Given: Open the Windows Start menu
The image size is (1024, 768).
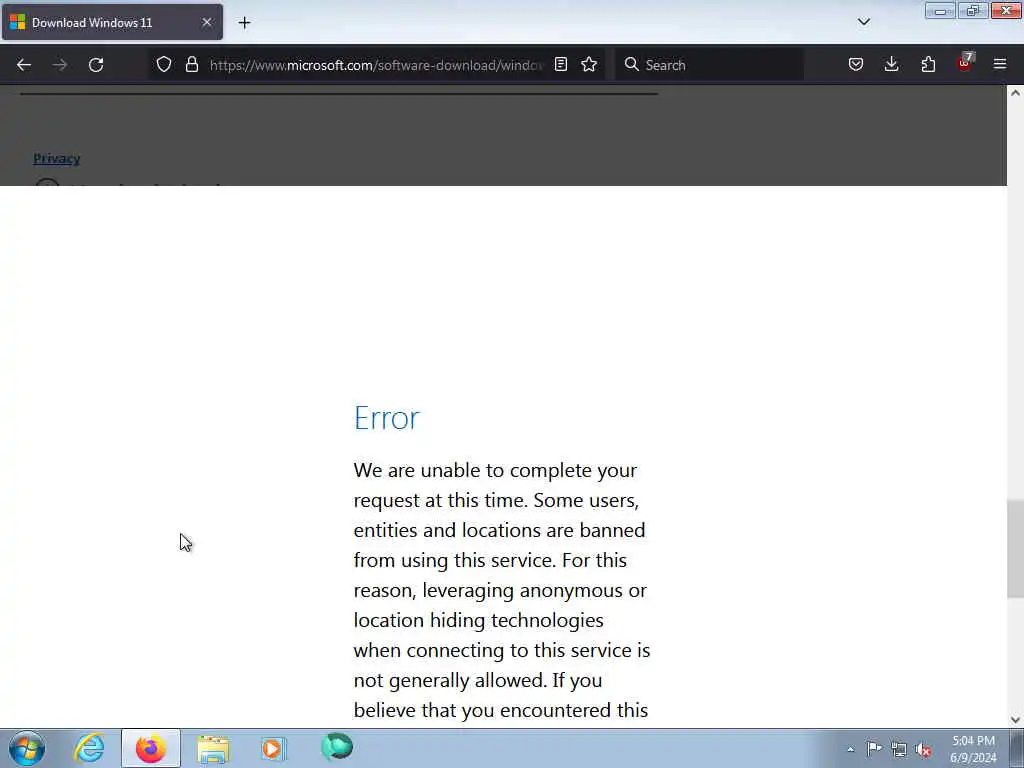Looking at the screenshot, I should 27,748.
